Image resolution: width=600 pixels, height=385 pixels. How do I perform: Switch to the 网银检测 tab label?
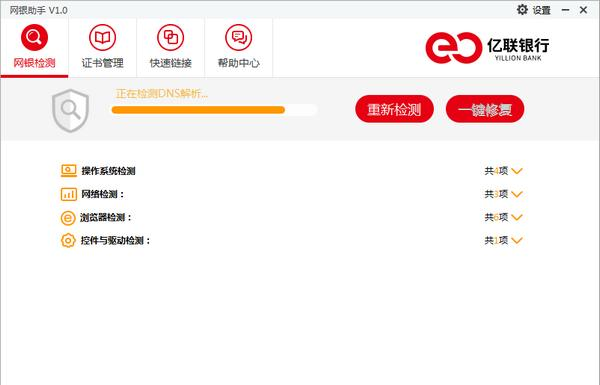coord(34,63)
